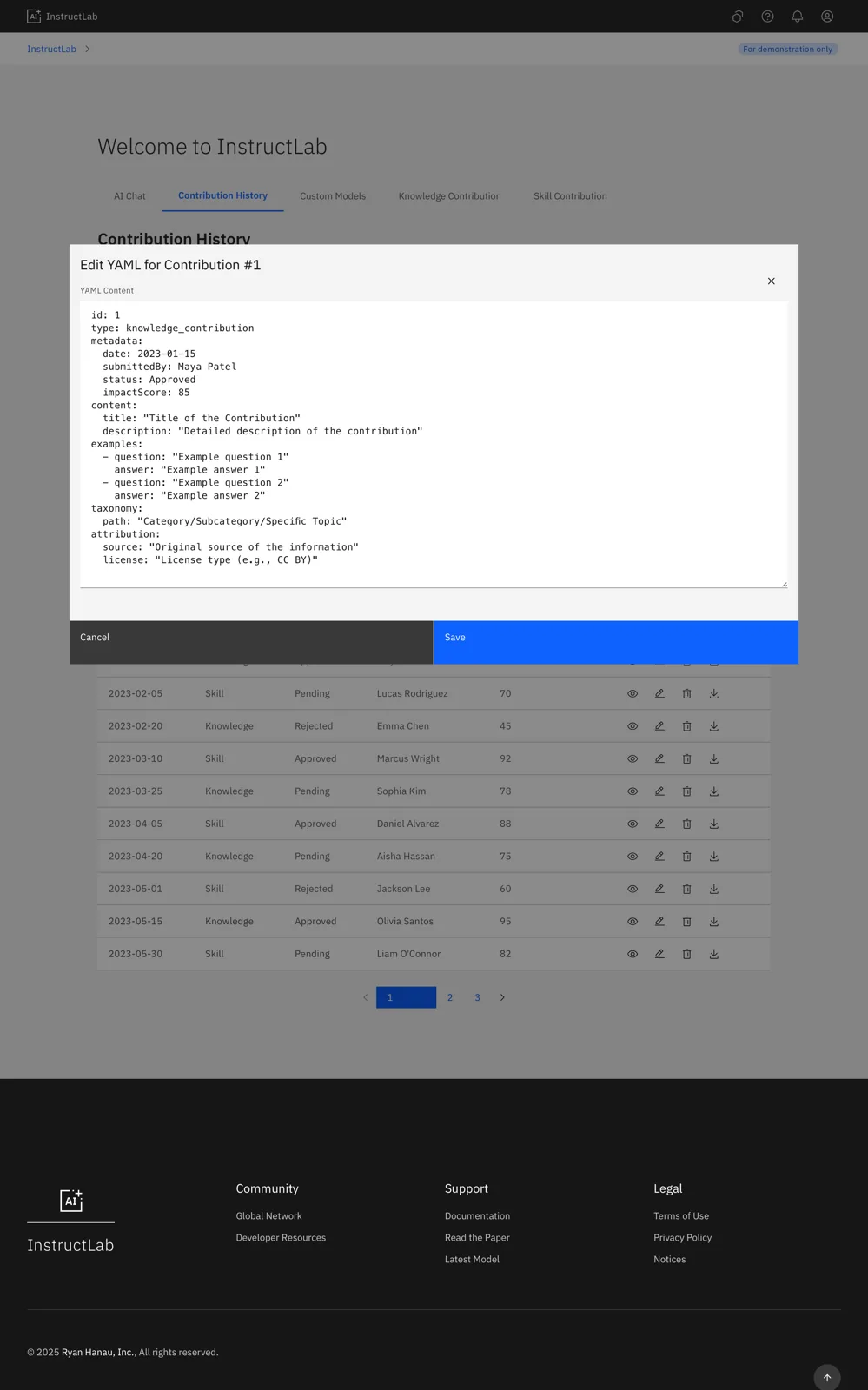View the Jackson Lee contribution (eye icon)

point(633,890)
